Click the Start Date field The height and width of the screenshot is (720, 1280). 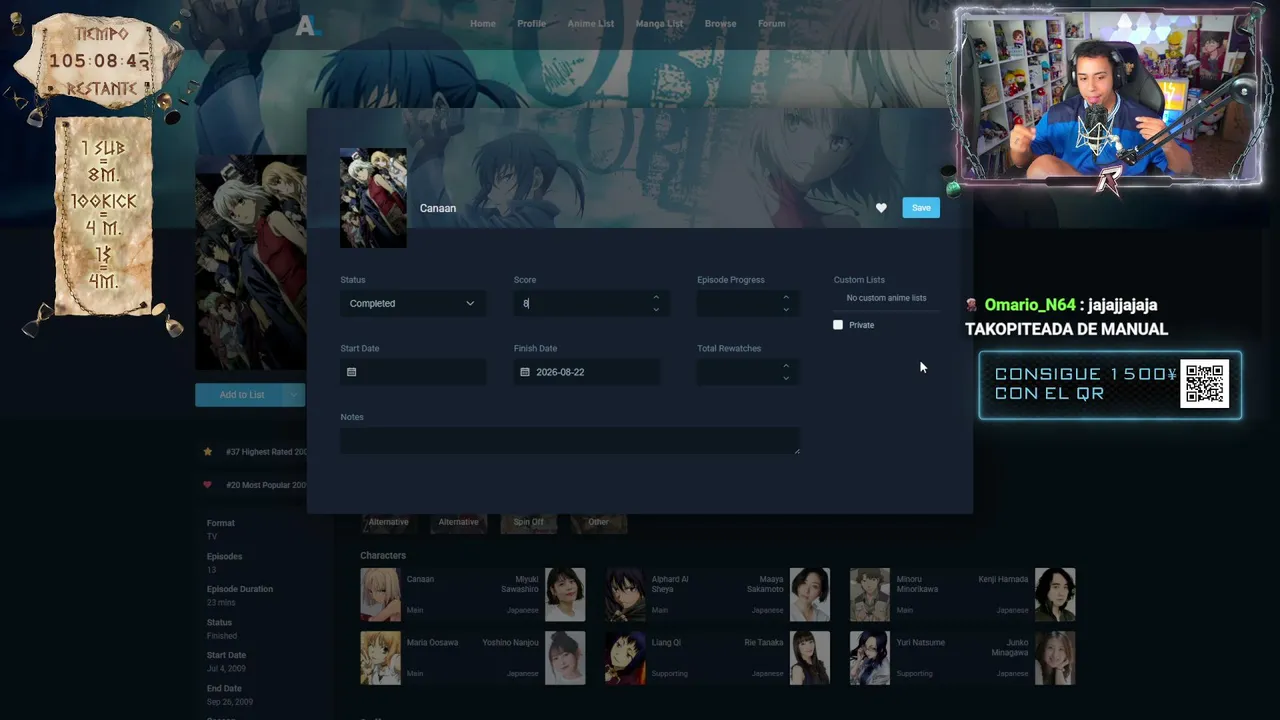tap(413, 372)
